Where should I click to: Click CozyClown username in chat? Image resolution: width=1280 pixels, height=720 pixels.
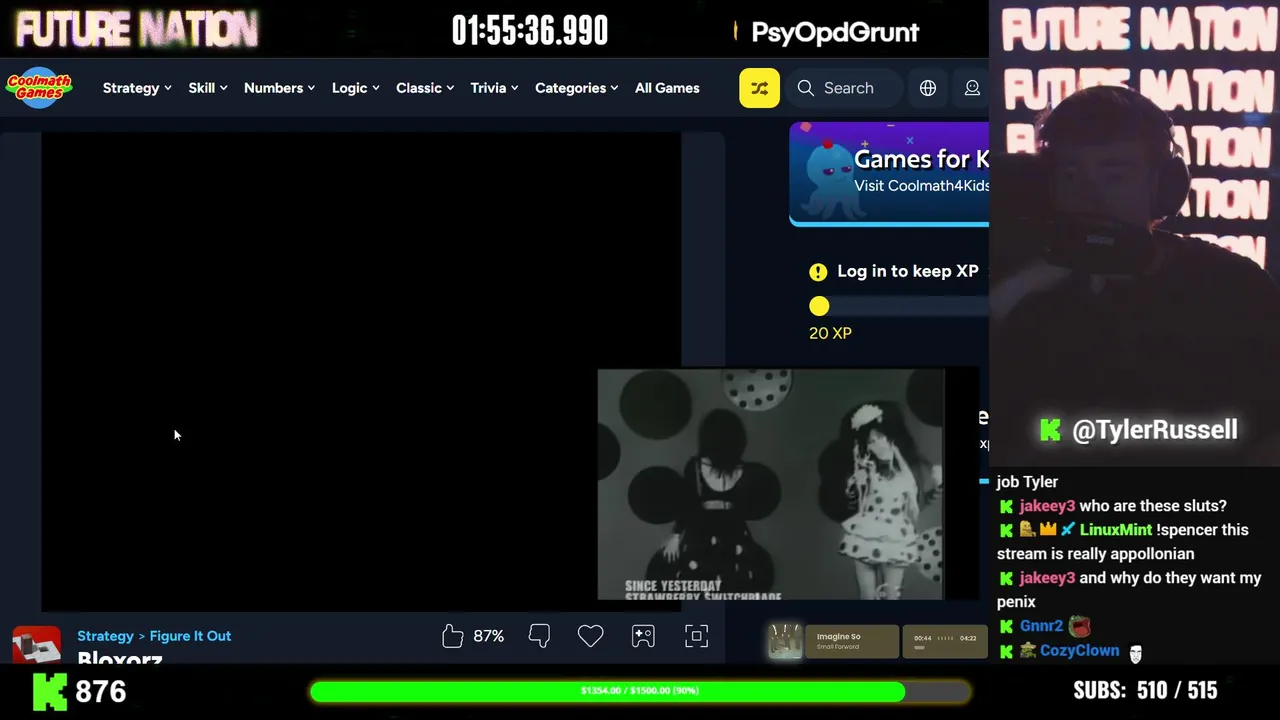[1079, 650]
